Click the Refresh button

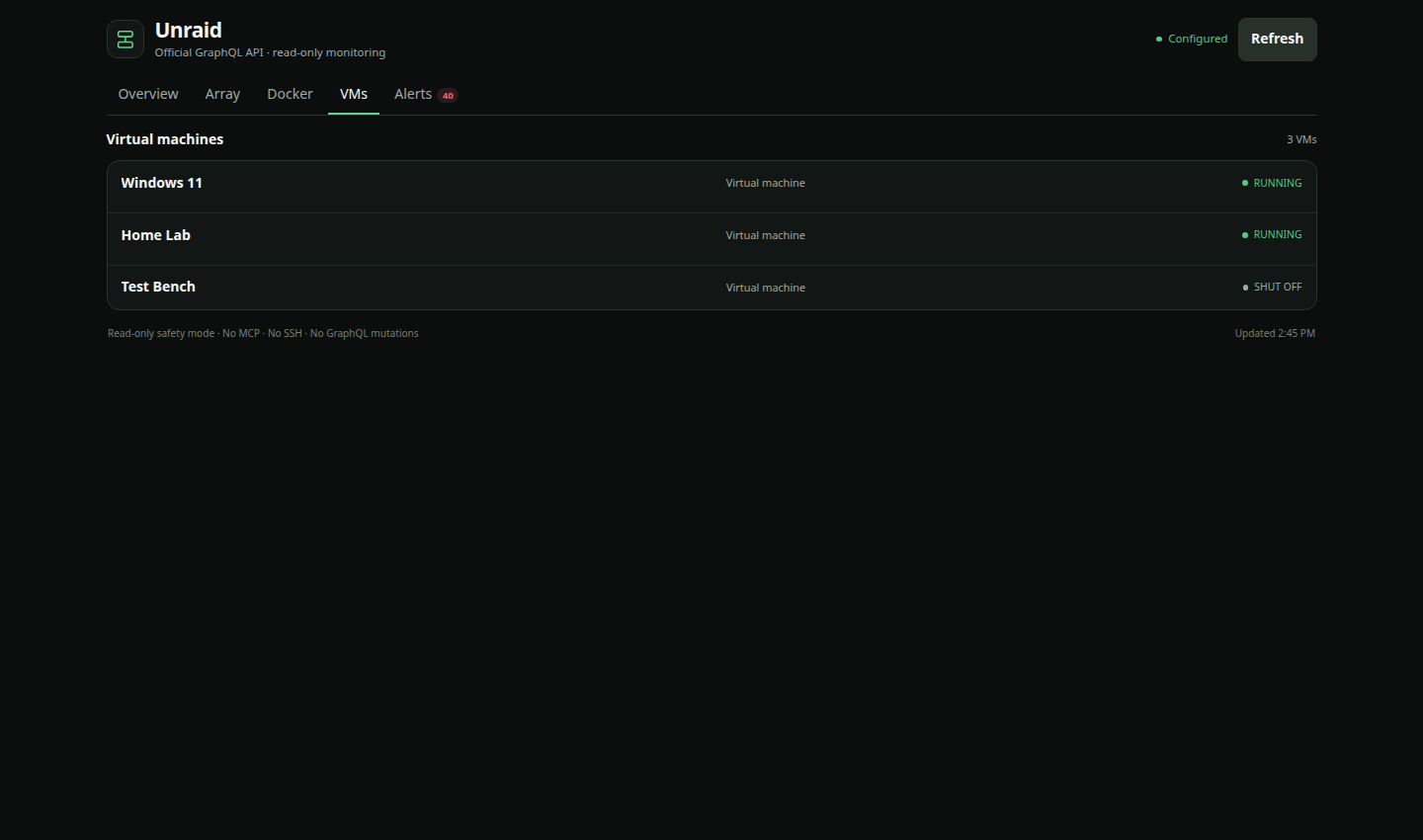[1278, 40]
